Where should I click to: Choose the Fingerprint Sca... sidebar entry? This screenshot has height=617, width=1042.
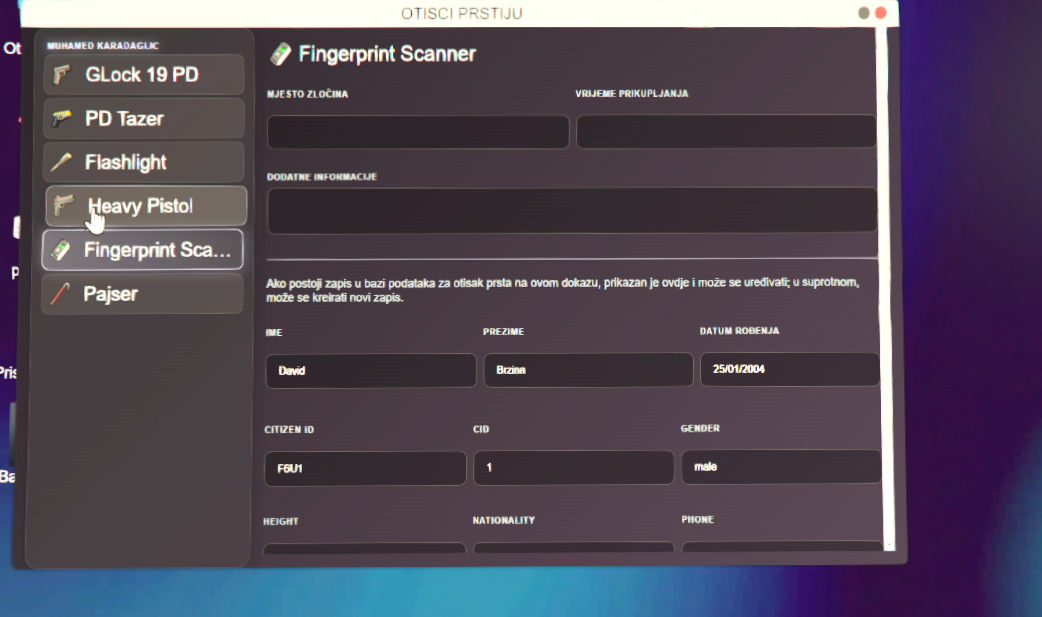pos(142,249)
